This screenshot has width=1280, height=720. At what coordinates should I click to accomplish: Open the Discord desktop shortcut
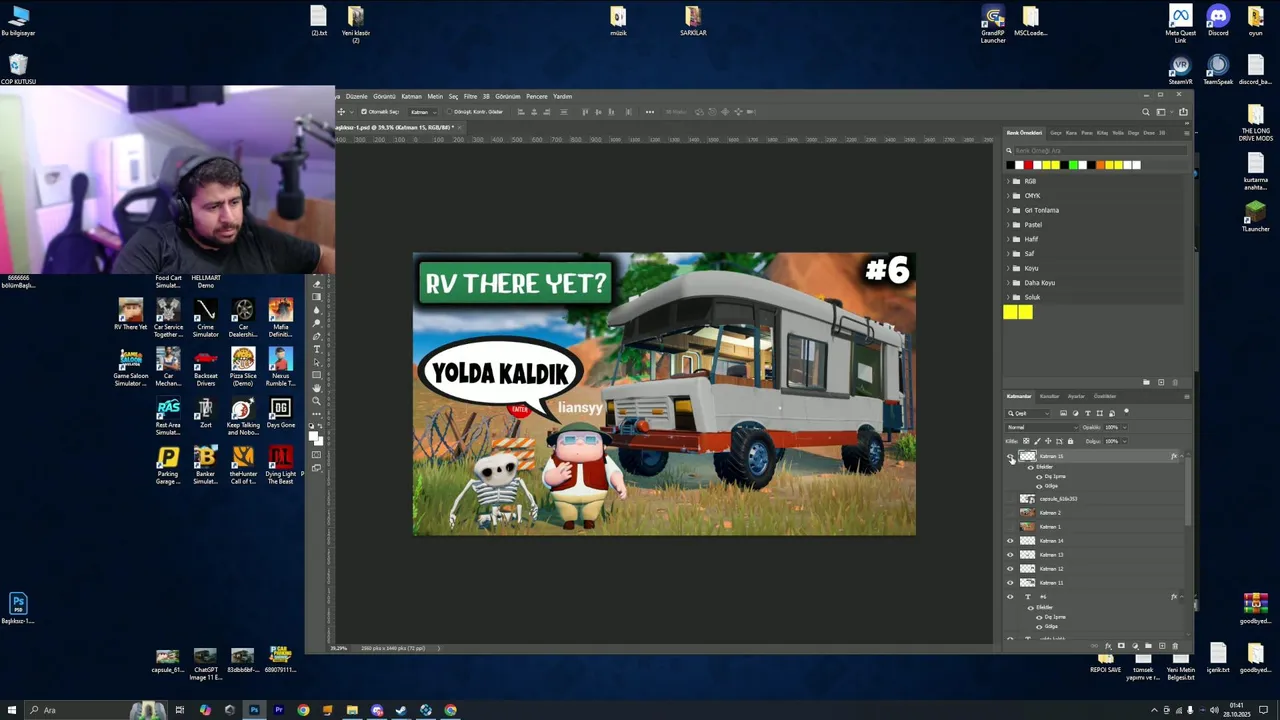1218,20
